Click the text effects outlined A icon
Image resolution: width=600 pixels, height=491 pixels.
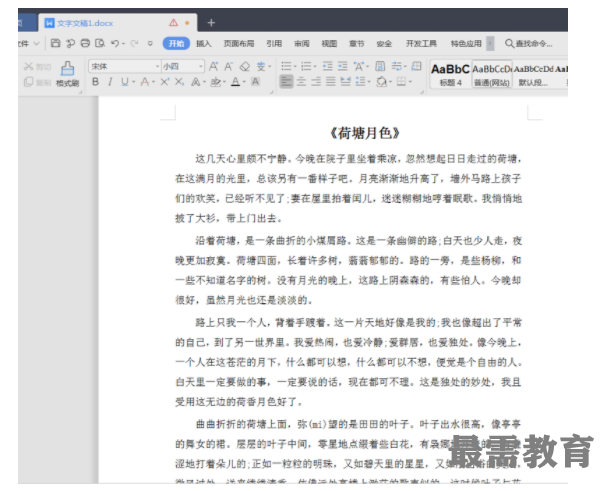click(x=196, y=82)
